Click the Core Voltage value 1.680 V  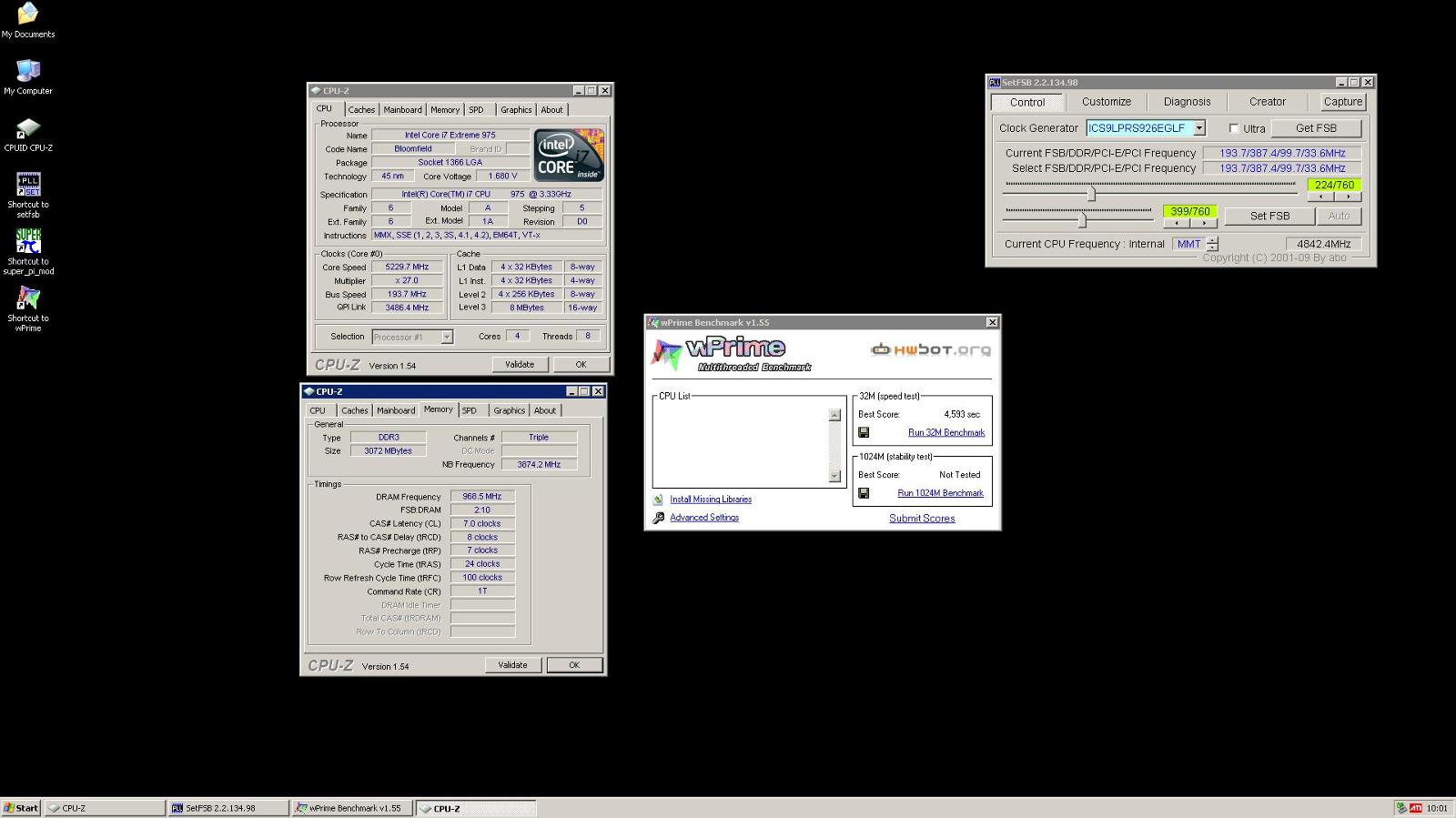502,177
